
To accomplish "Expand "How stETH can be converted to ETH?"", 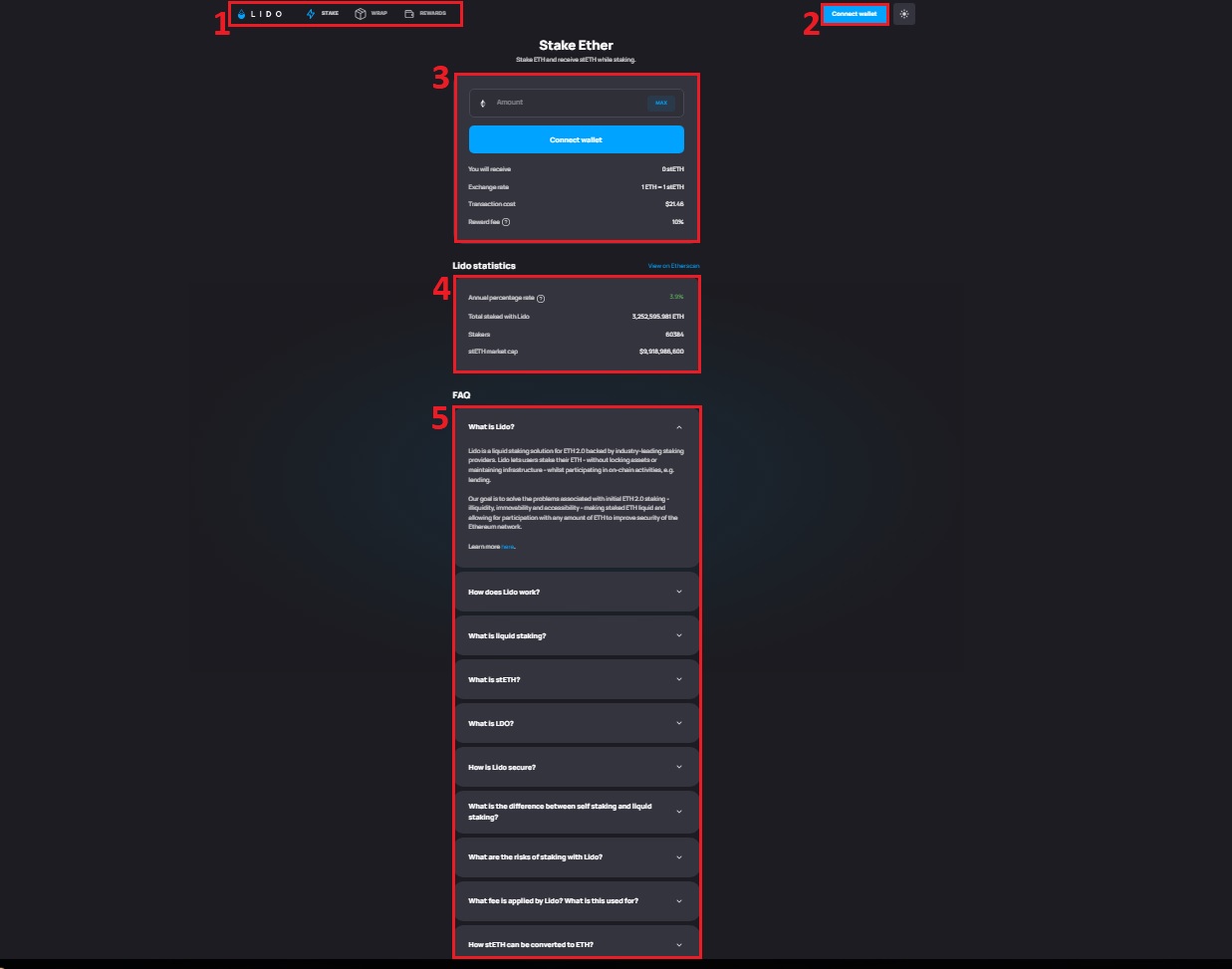I will click(577, 944).
